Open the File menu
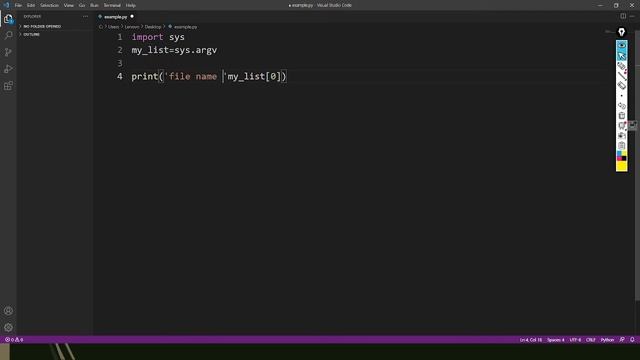 click(x=18, y=5)
